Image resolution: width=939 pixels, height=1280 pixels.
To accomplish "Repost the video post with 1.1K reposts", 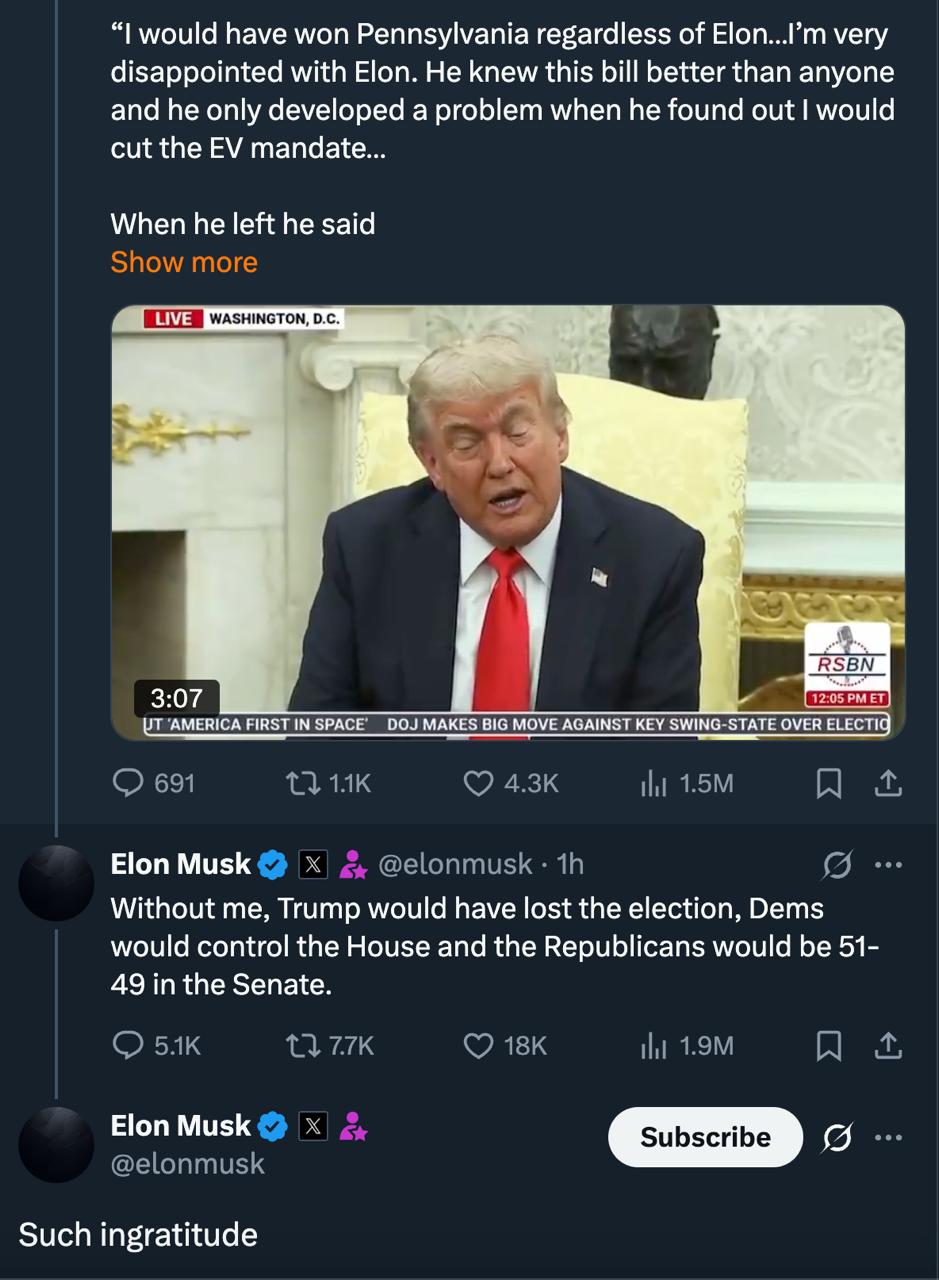I will (329, 783).
